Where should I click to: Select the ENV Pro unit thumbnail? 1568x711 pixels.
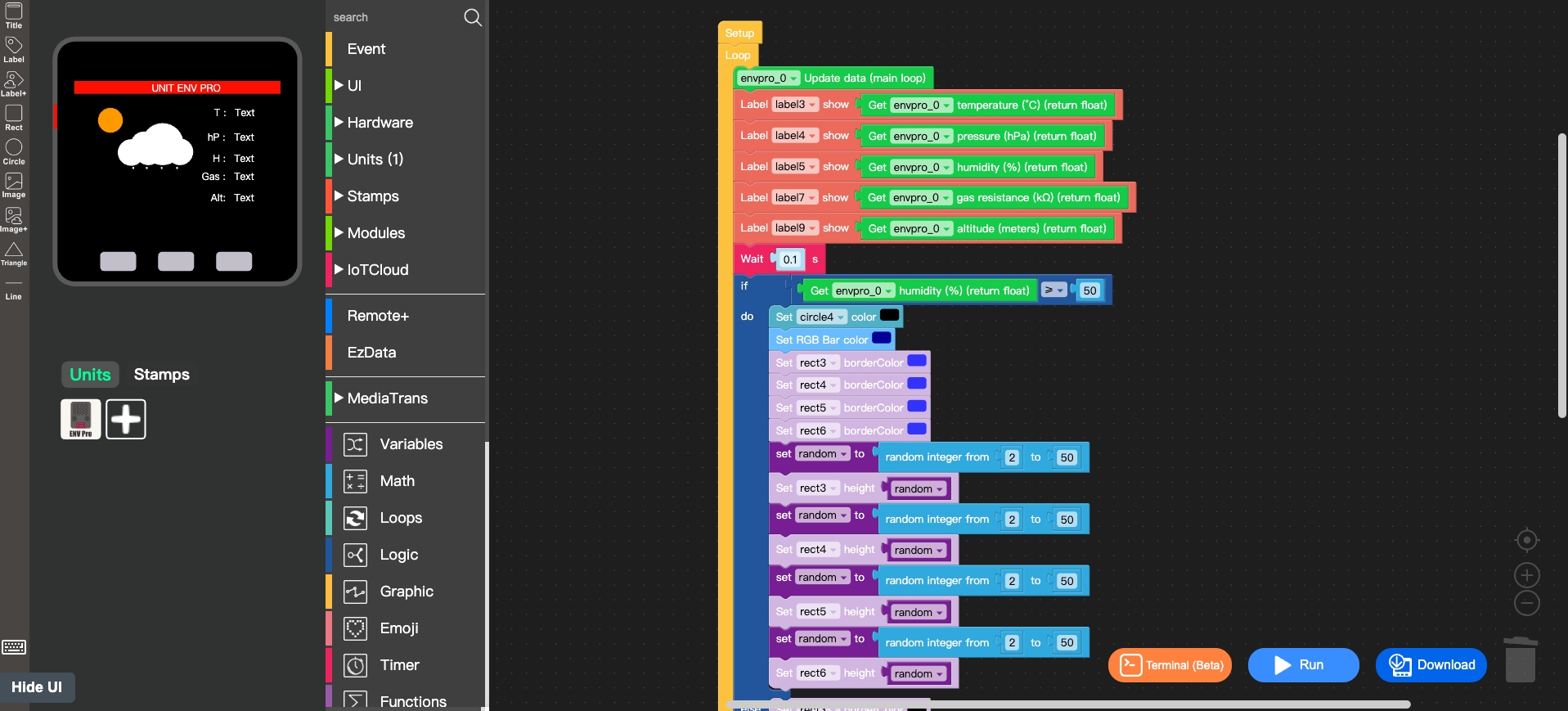81,419
